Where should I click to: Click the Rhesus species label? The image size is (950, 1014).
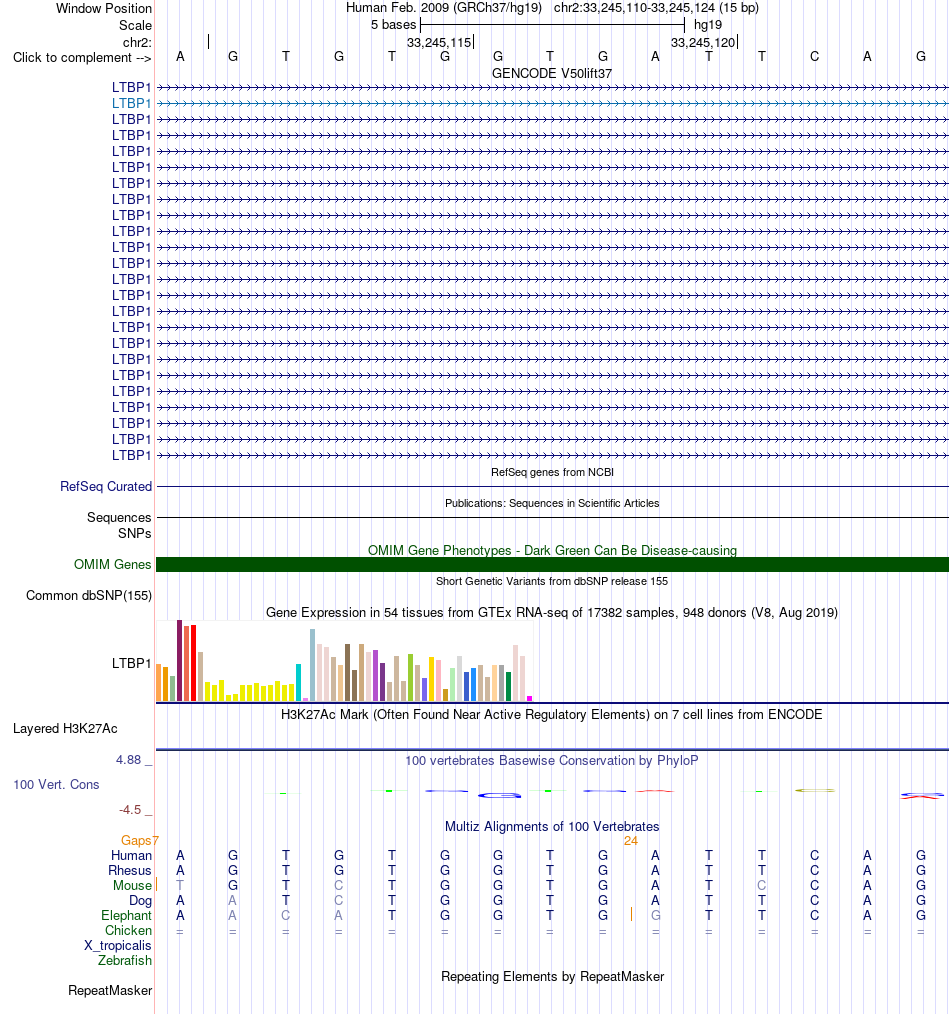129,870
